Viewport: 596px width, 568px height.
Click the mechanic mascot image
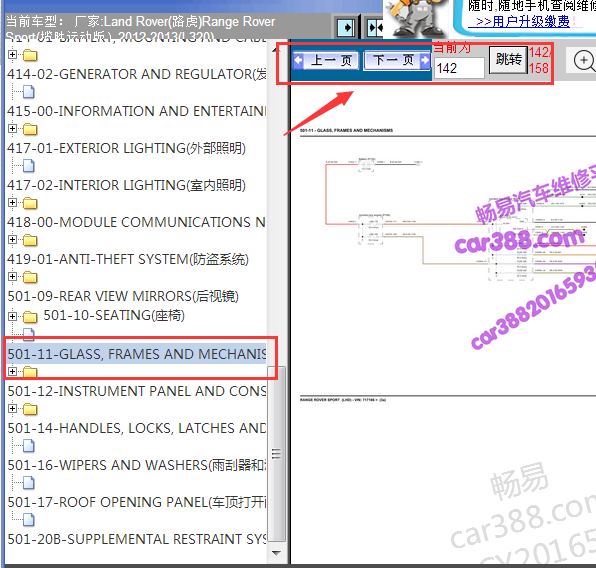417,18
